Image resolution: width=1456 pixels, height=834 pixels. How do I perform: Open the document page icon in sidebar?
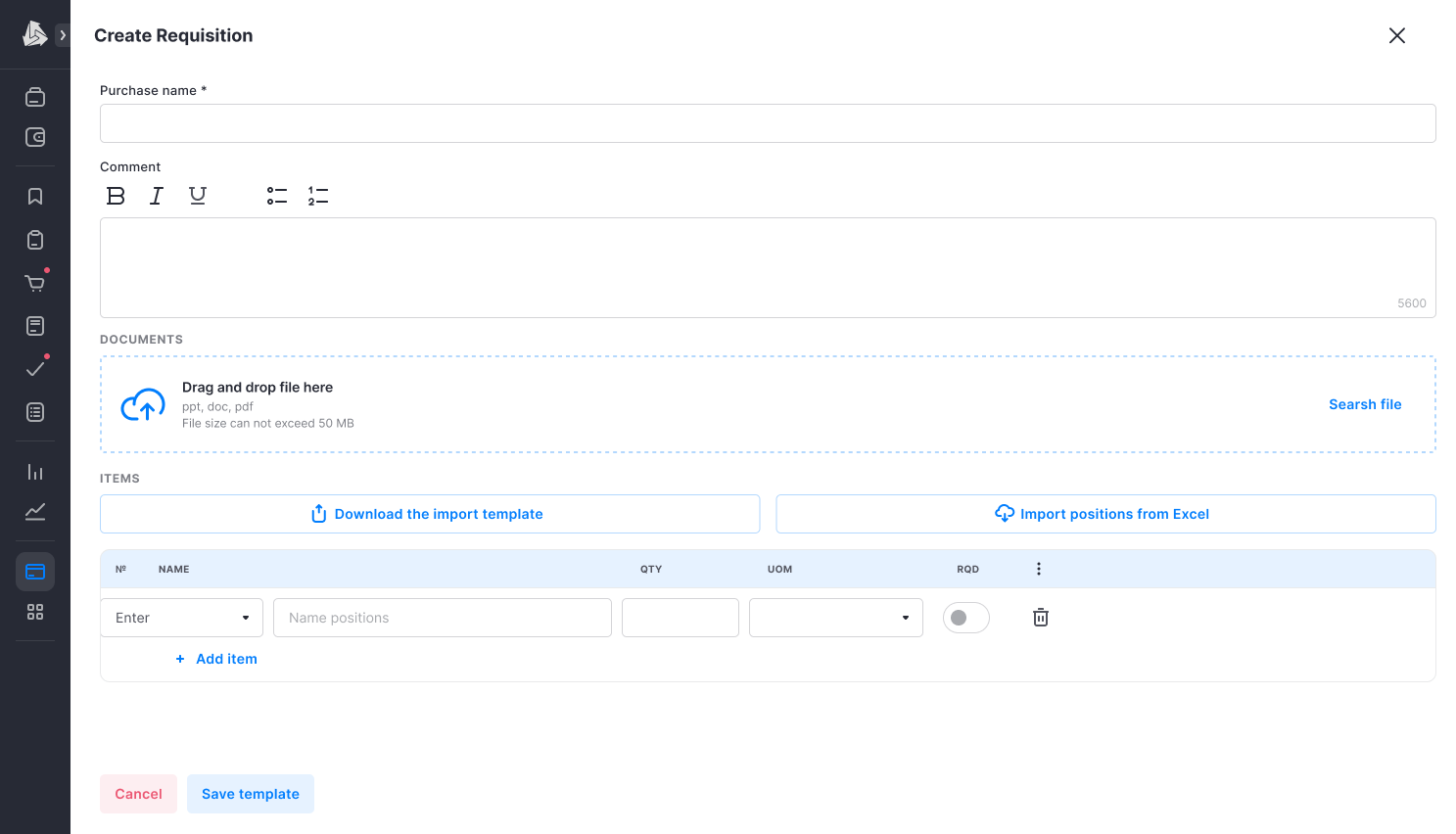point(35,326)
